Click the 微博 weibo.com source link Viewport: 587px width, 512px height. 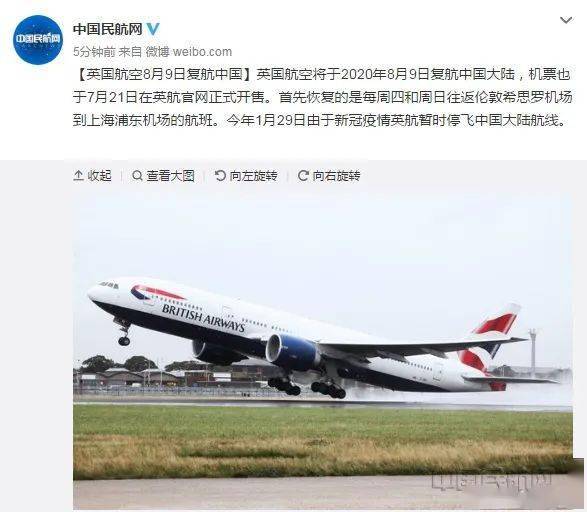[x=189, y=52]
